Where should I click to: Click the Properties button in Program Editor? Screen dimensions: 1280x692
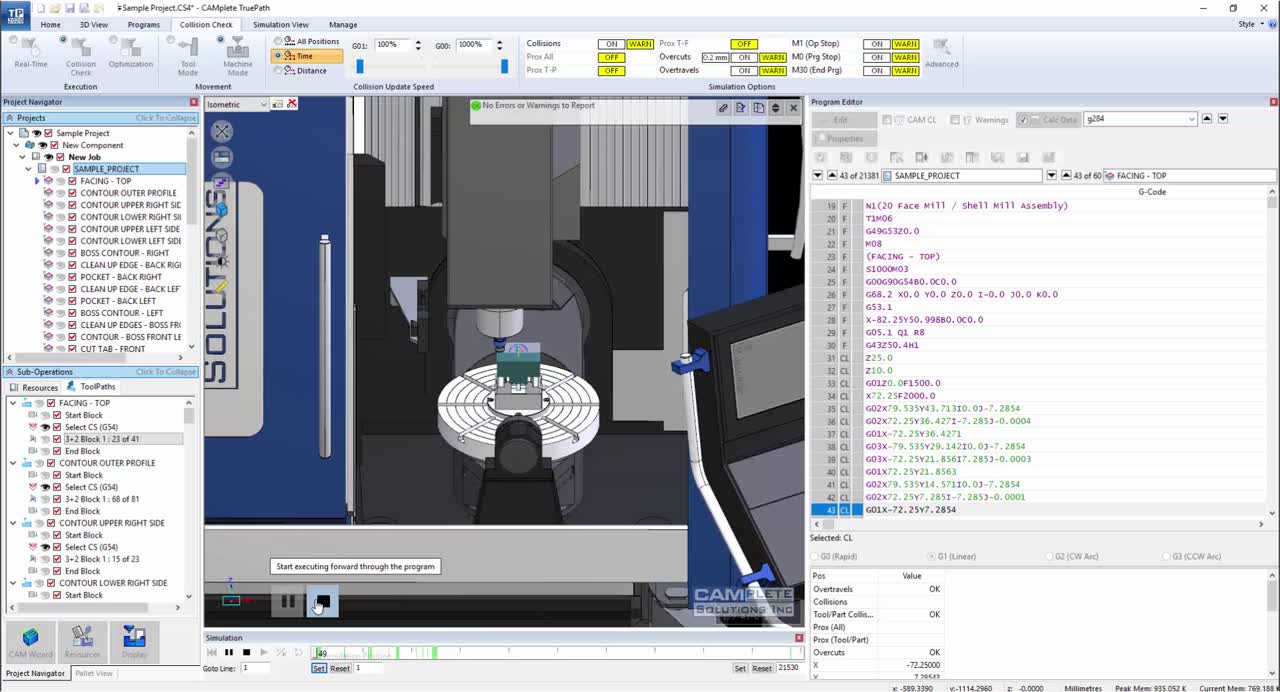coord(845,138)
